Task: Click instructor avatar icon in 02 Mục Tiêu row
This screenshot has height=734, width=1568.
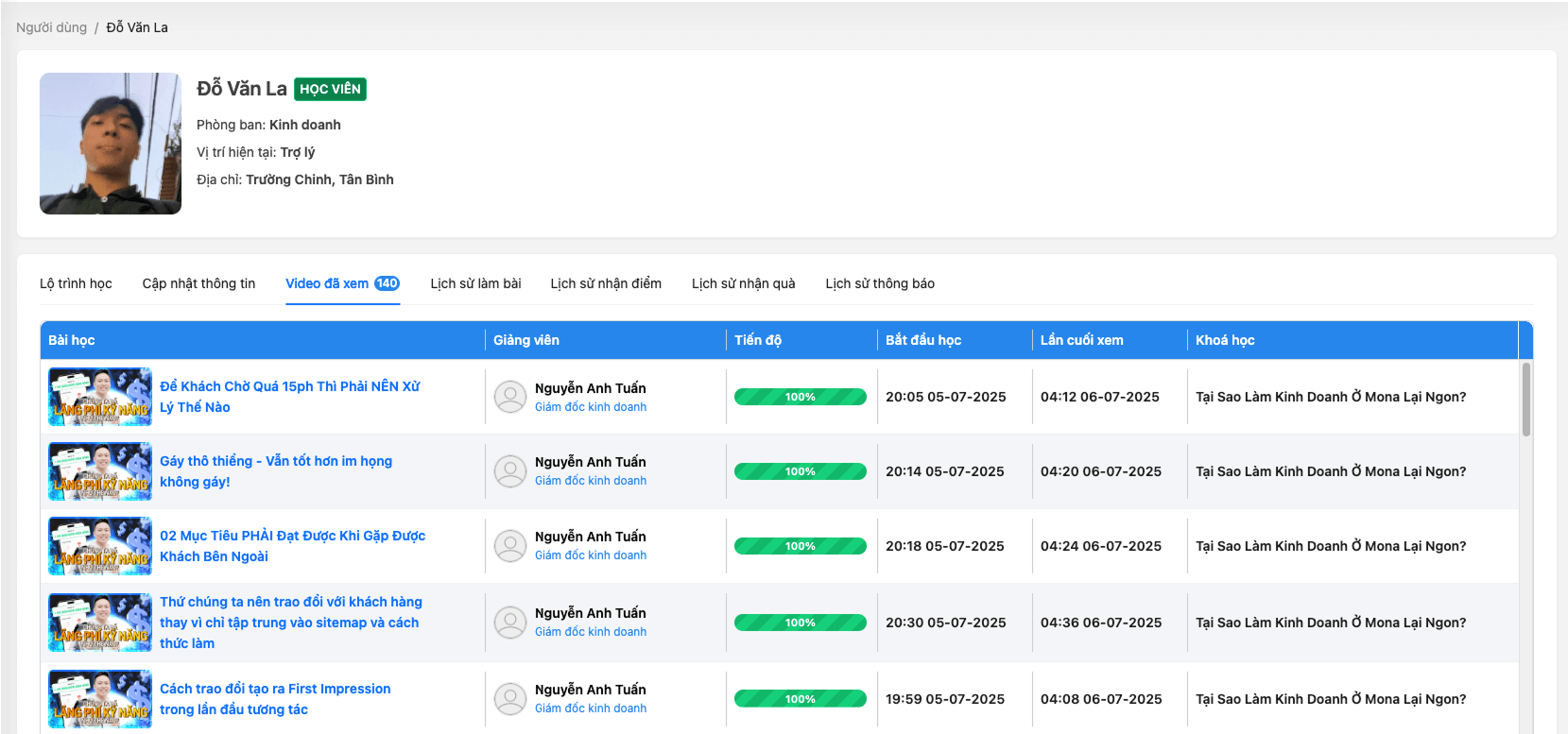Action: (510, 546)
